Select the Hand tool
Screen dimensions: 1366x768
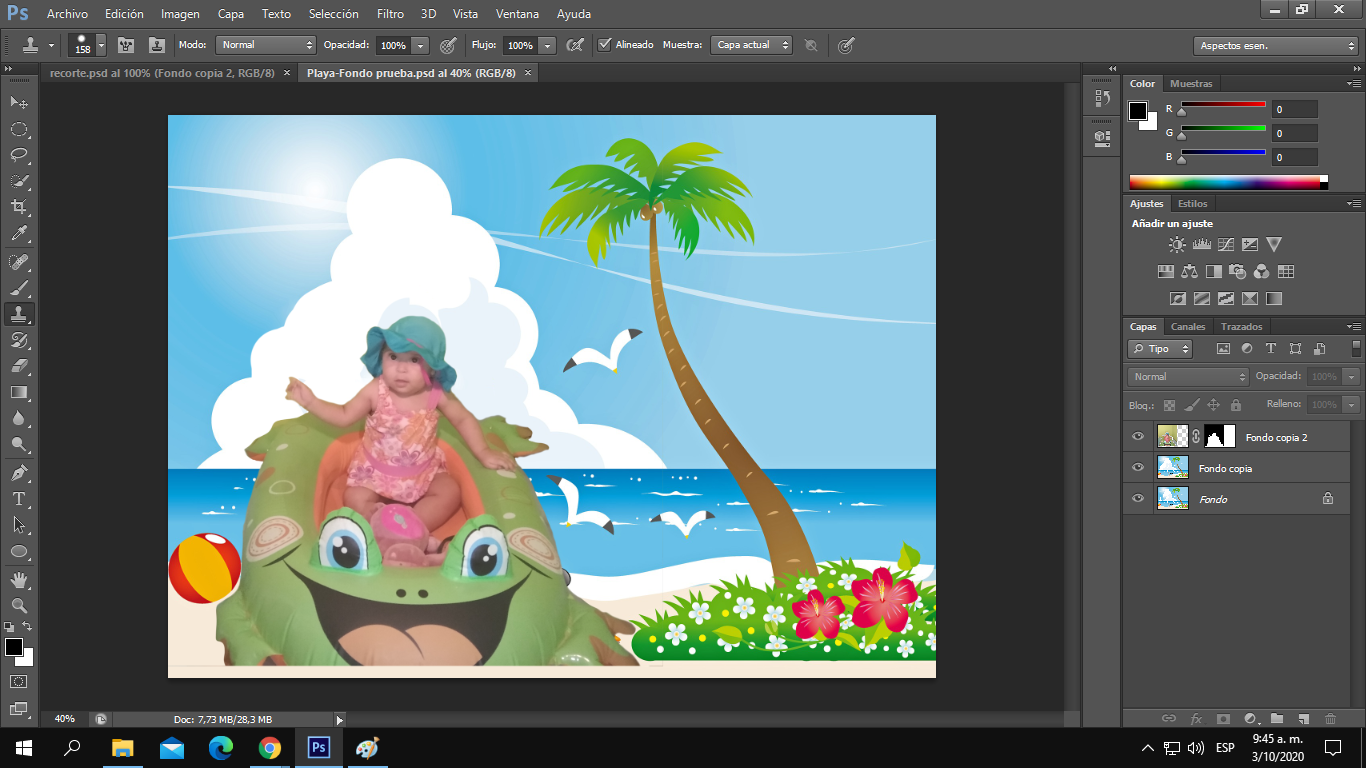click(x=19, y=579)
